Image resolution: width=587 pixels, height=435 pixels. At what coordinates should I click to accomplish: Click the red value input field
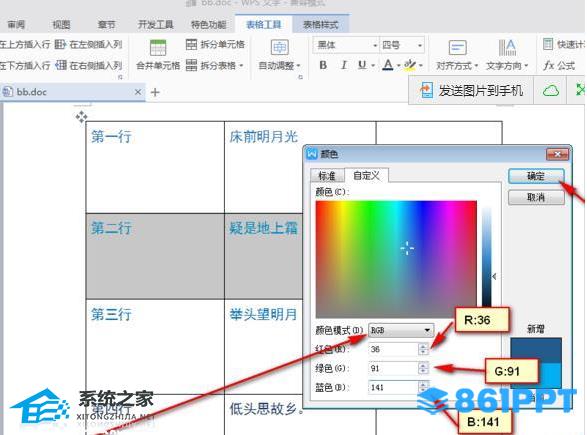point(394,349)
